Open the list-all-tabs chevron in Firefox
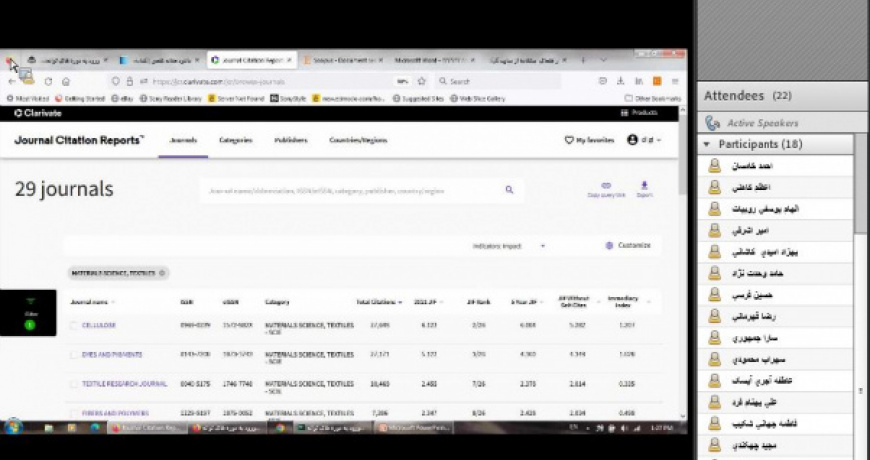Image resolution: width=870 pixels, height=460 pixels. tap(603, 60)
